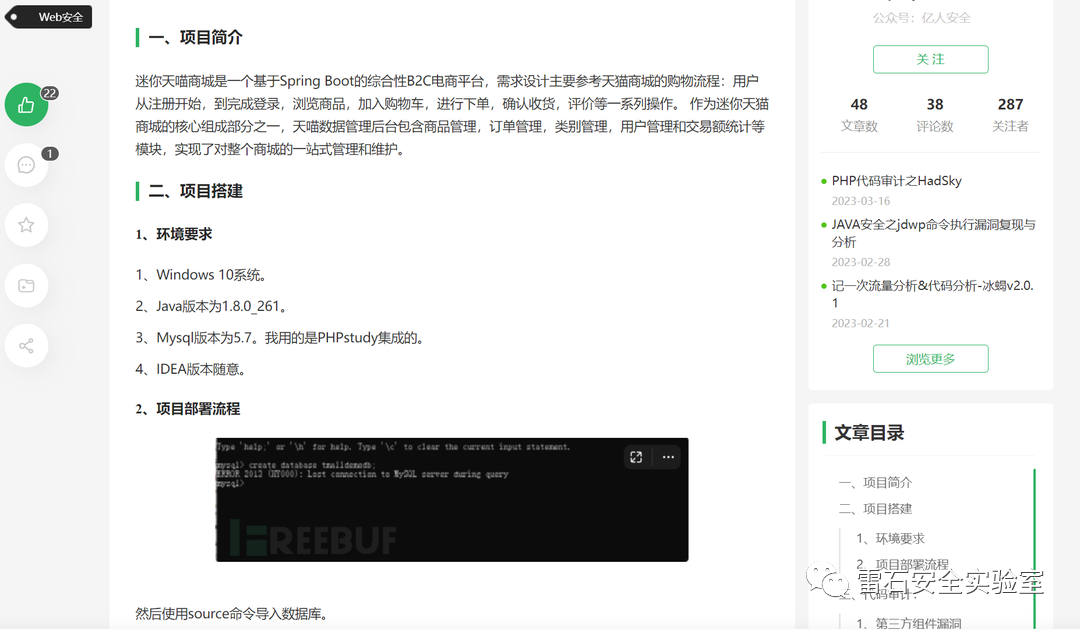Screen dimensions: 1080x630
Task: Open comments via the speech bubble icon
Action: pos(26,165)
